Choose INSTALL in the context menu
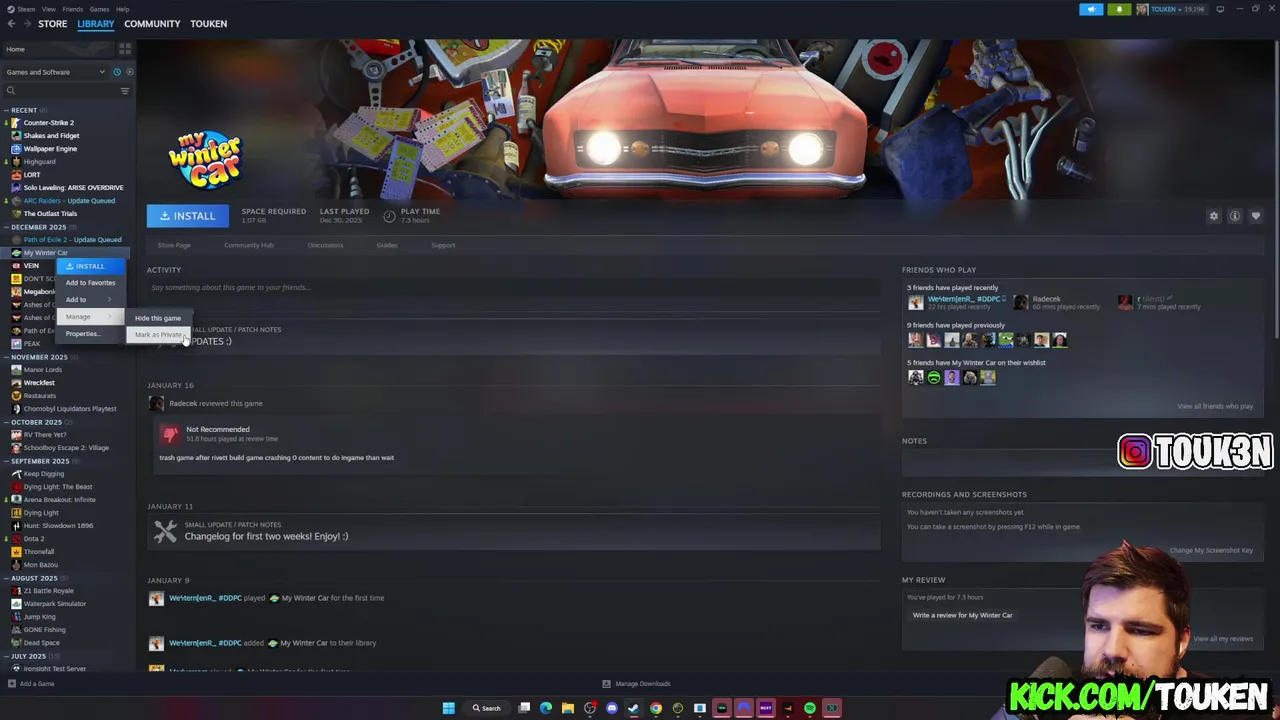The width and height of the screenshot is (1280, 720). [x=90, y=266]
